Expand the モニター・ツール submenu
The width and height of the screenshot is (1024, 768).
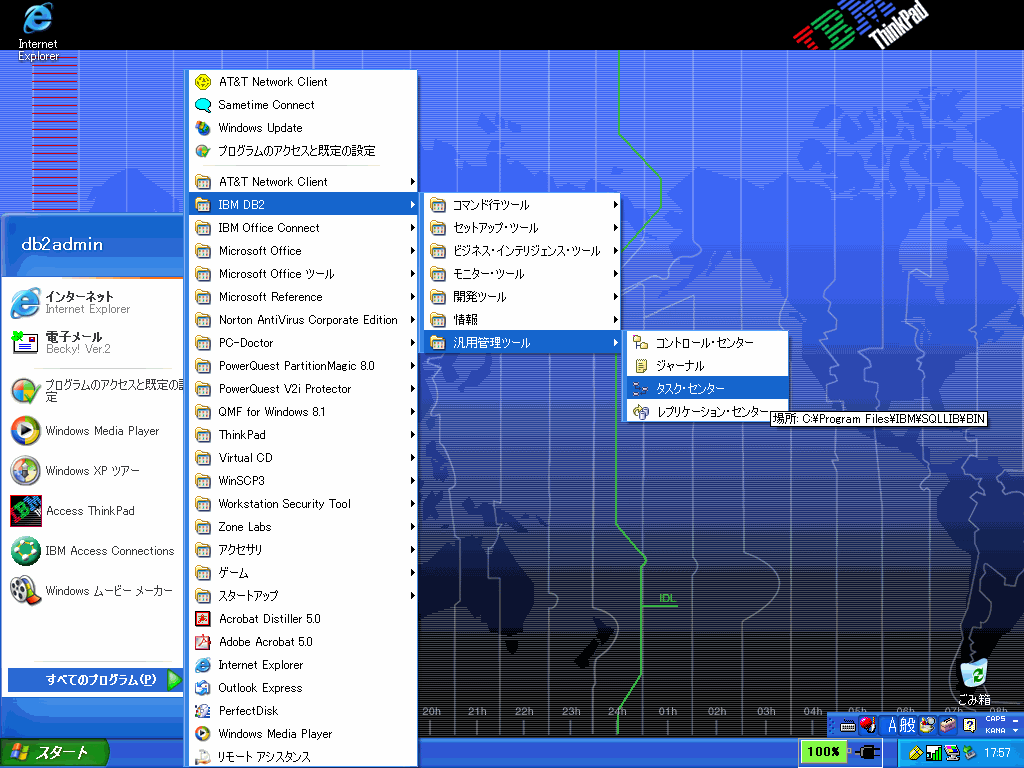click(x=522, y=274)
